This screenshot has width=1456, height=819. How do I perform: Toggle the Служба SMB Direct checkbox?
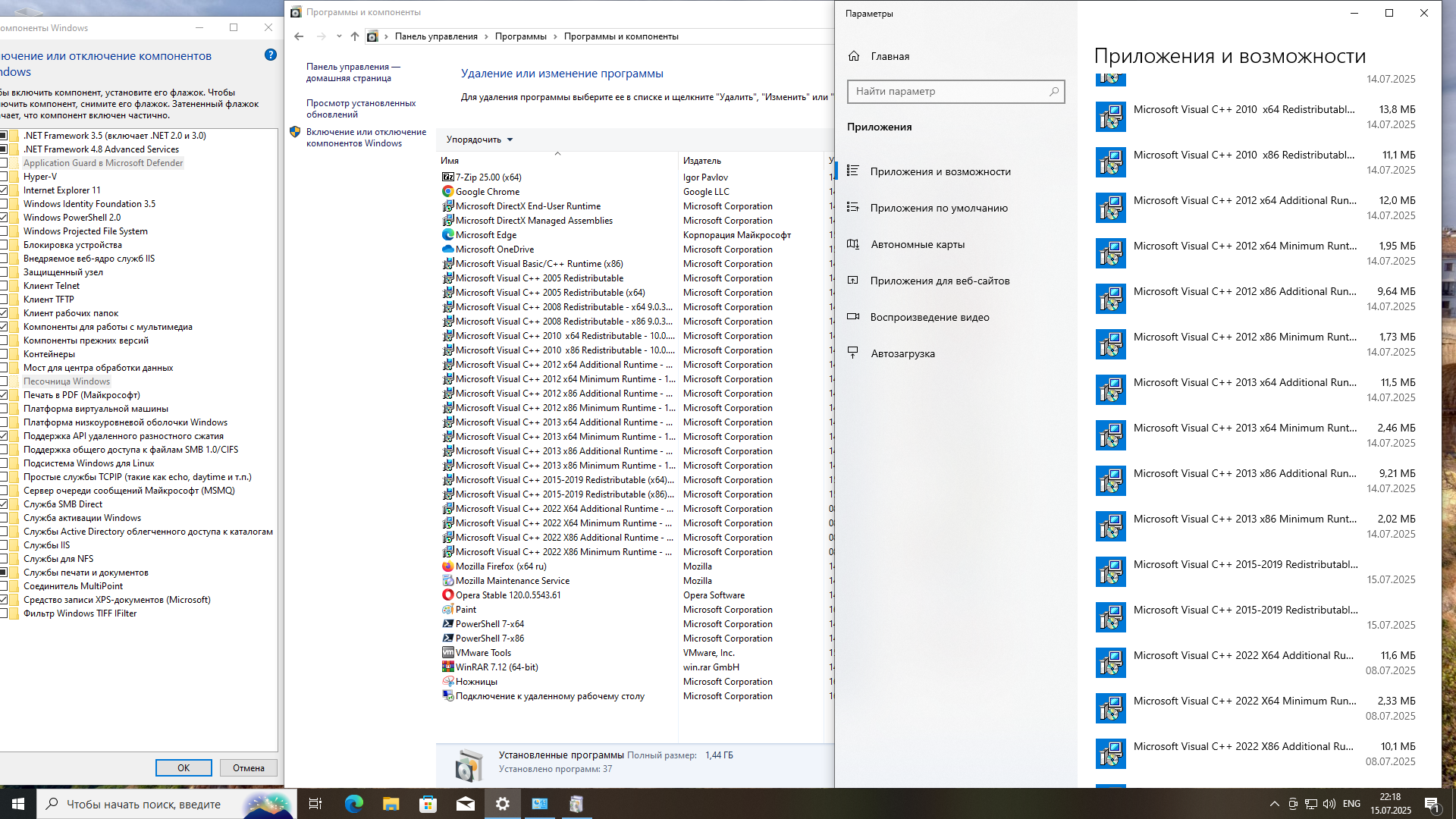coord(4,504)
